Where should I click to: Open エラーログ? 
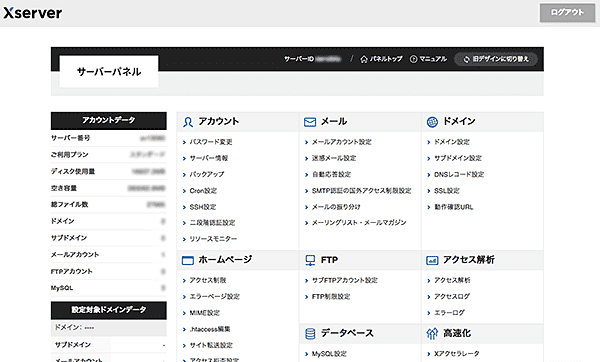tap(449, 313)
